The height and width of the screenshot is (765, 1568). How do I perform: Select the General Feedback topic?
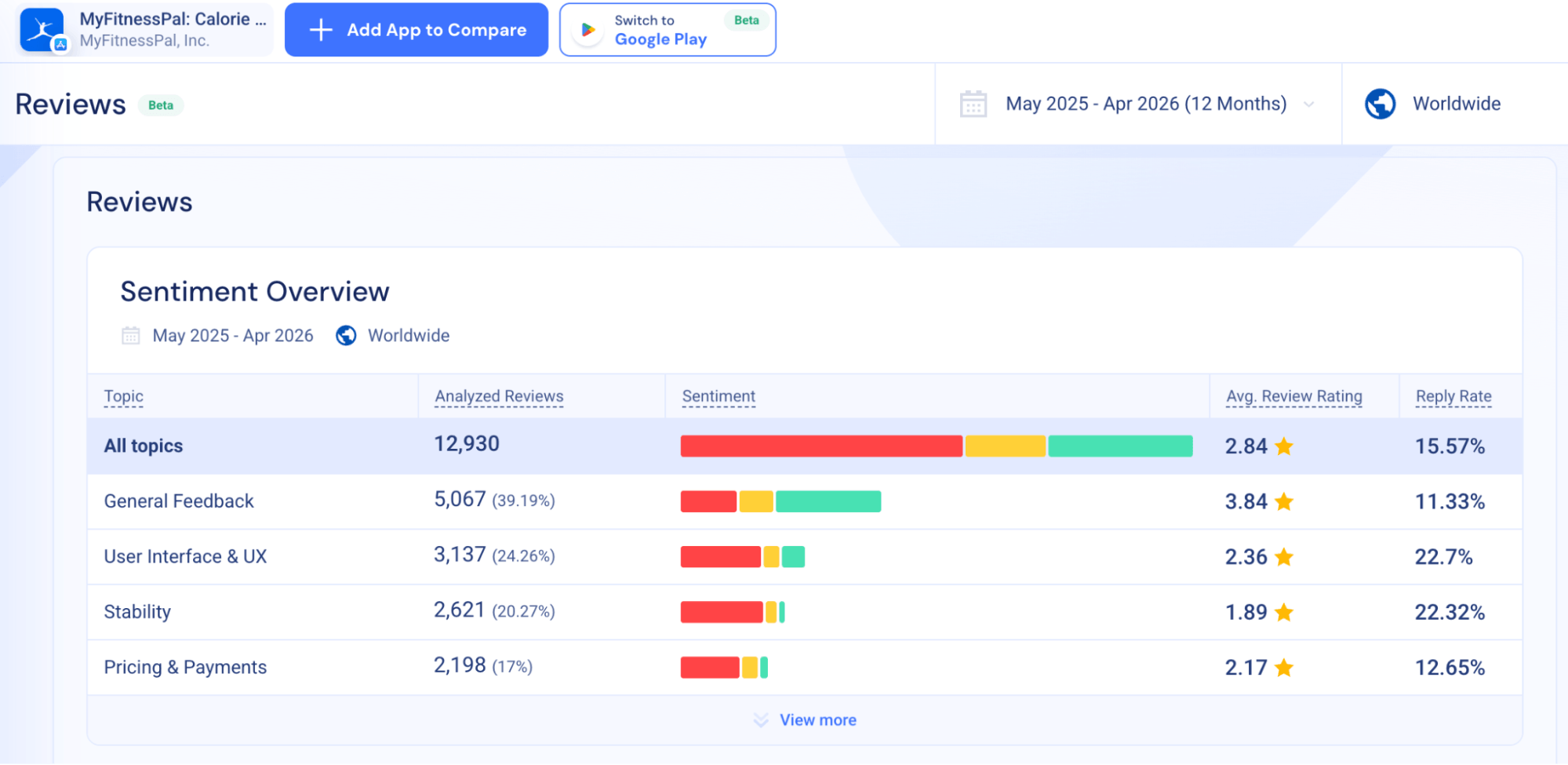coord(179,501)
